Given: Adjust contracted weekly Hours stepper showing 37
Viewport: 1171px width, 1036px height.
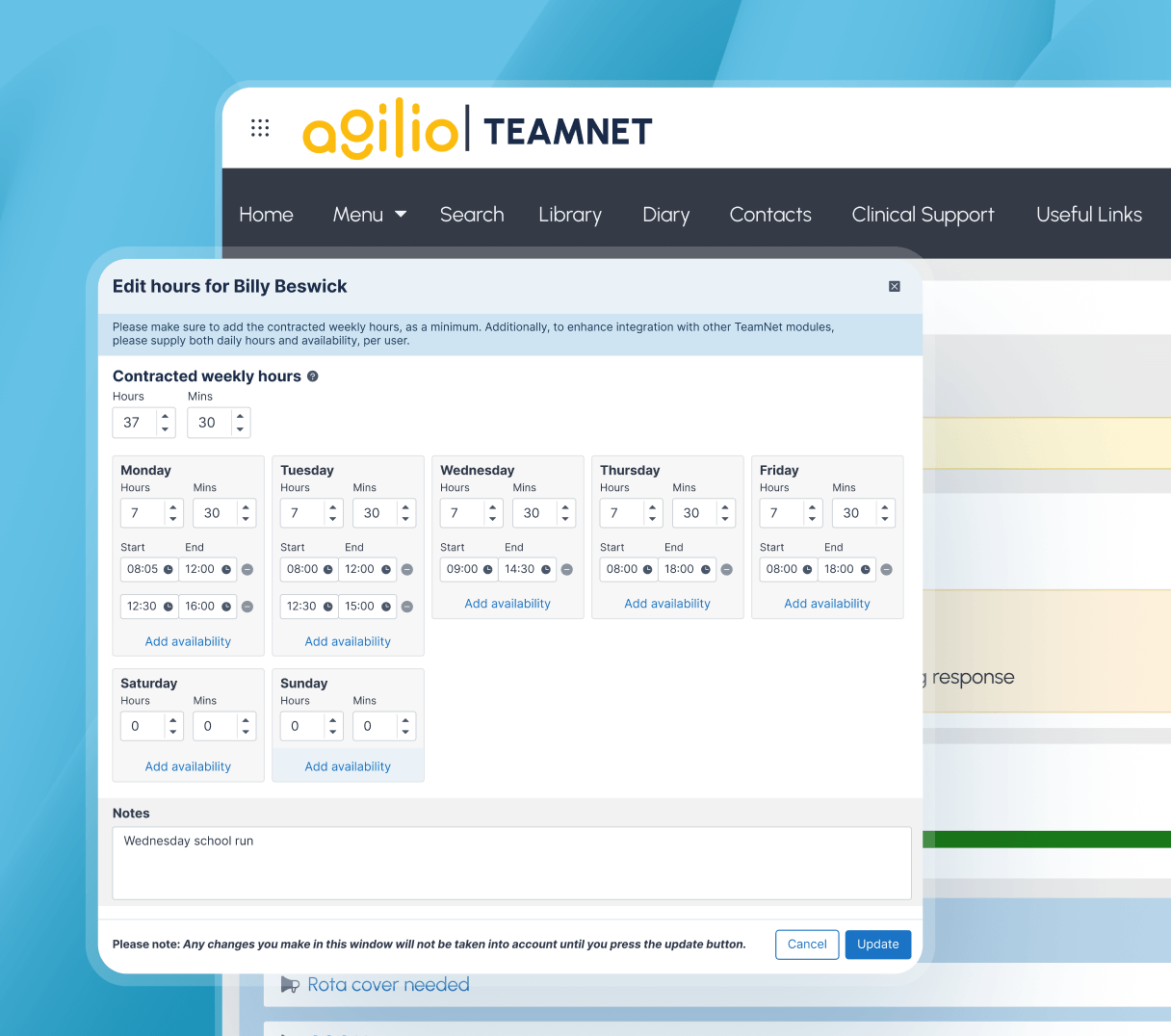Looking at the screenshot, I should [x=166, y=423].
